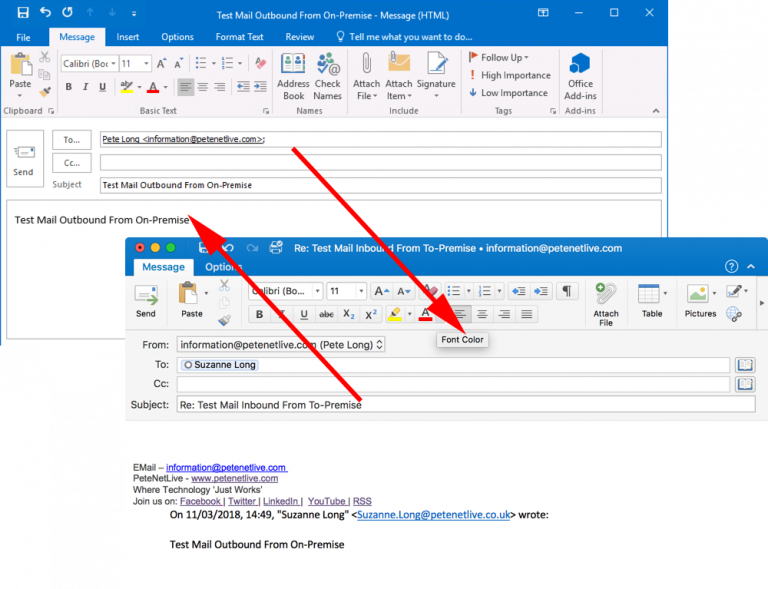Image resolution: width=768 pixels, height=589 pixels.
Task: Open Attach File dropdown in Windows Outlook
Action: point(366,76)
